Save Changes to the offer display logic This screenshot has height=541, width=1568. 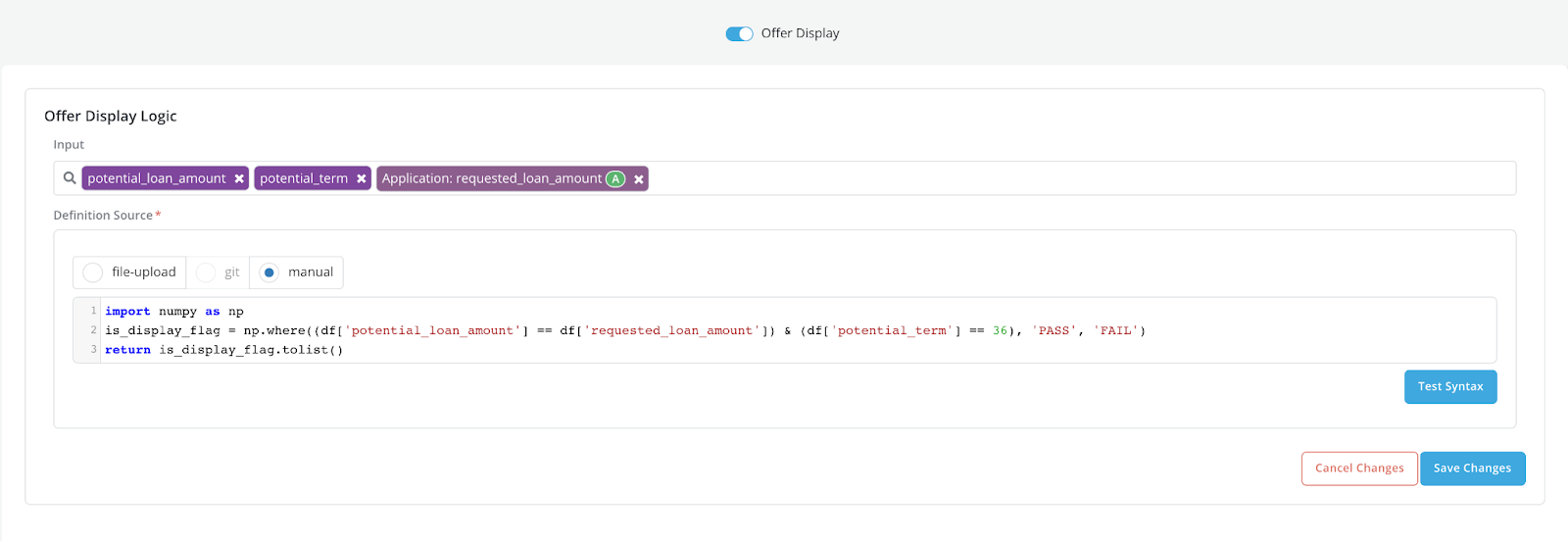(x=1472, y=468)
